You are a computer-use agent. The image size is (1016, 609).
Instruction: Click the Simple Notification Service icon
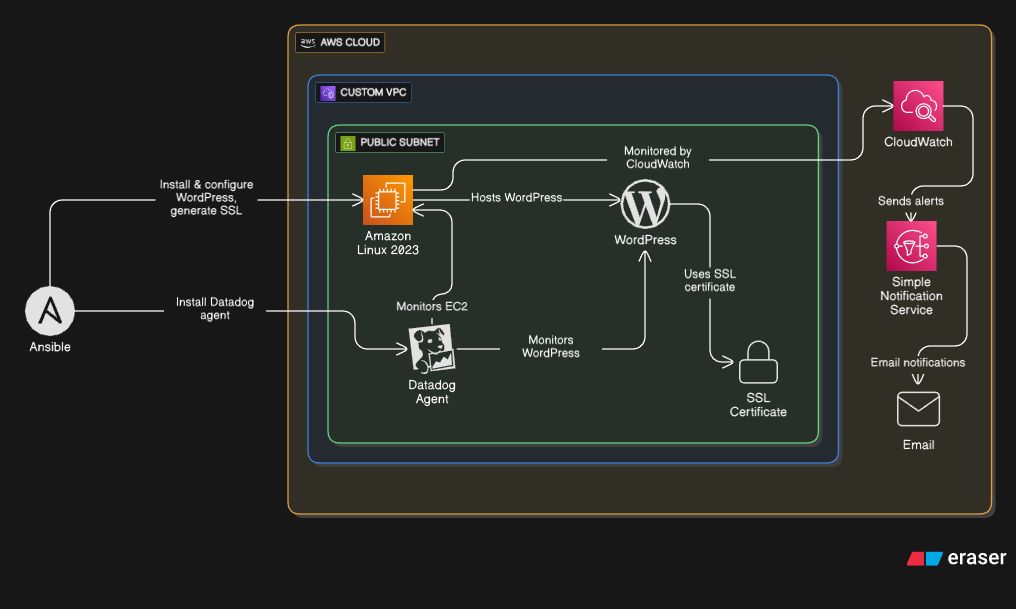tap(911, 246)
